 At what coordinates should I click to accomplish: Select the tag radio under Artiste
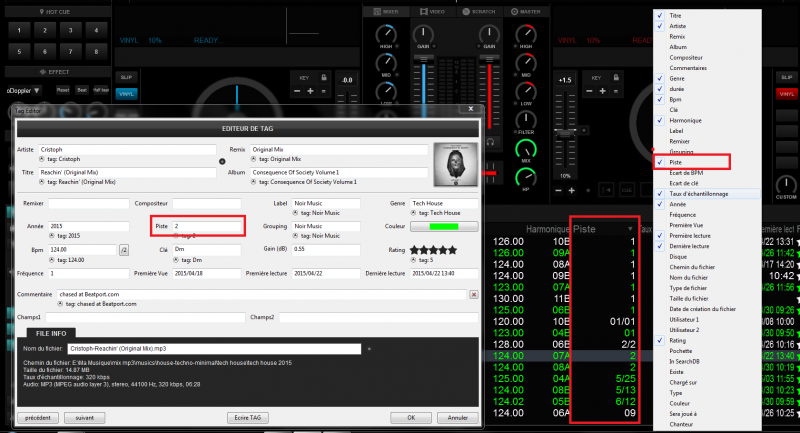[x=41, y=157]
